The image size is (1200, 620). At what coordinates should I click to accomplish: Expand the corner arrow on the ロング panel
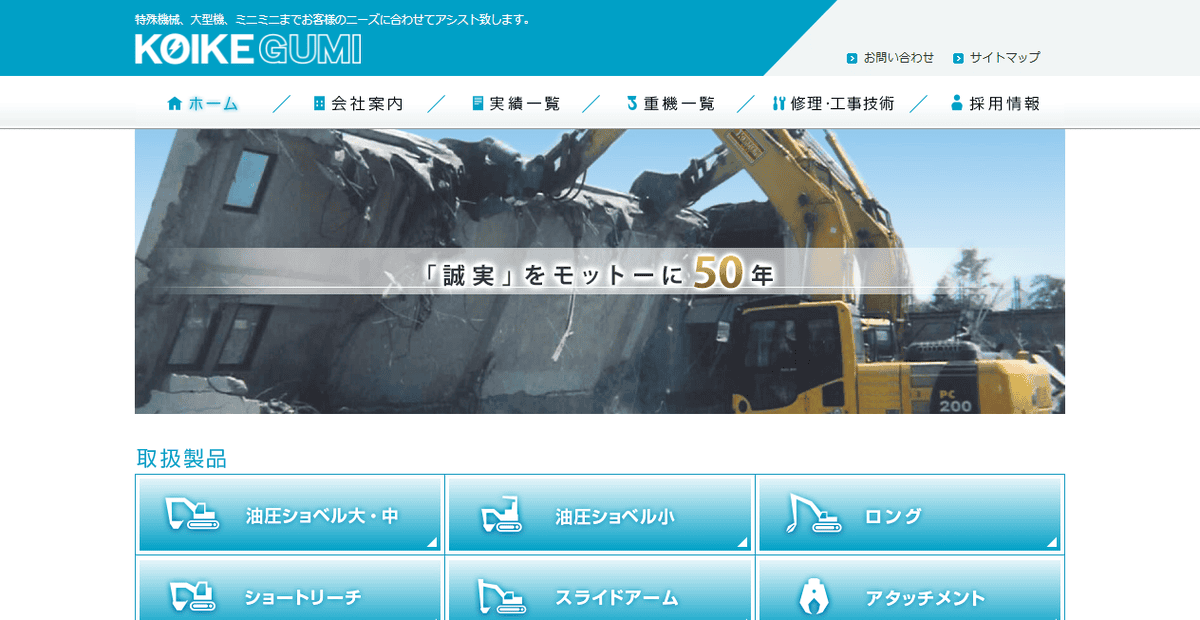1054,542
